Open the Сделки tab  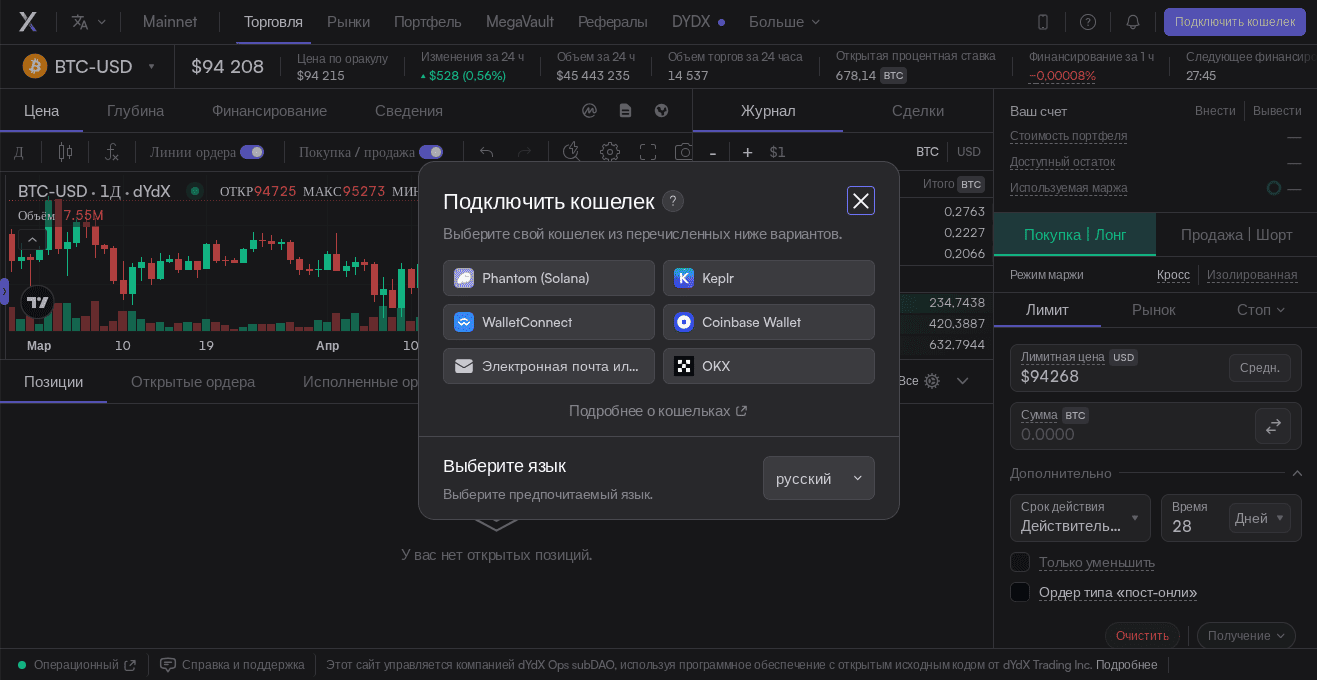click(x=918, y=110)
